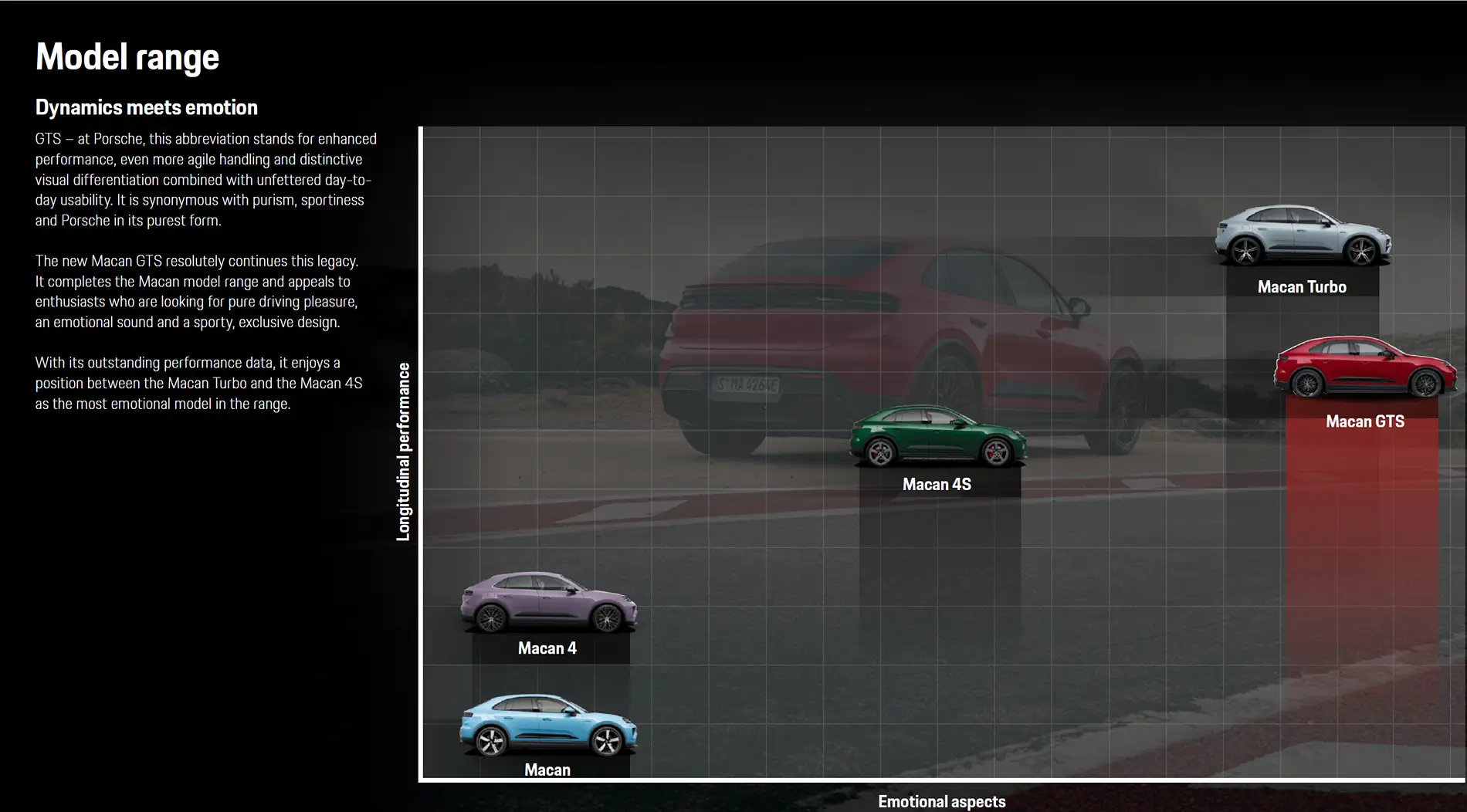Click the paragraph starting "GTS – at Porsche"

point(205,180)
